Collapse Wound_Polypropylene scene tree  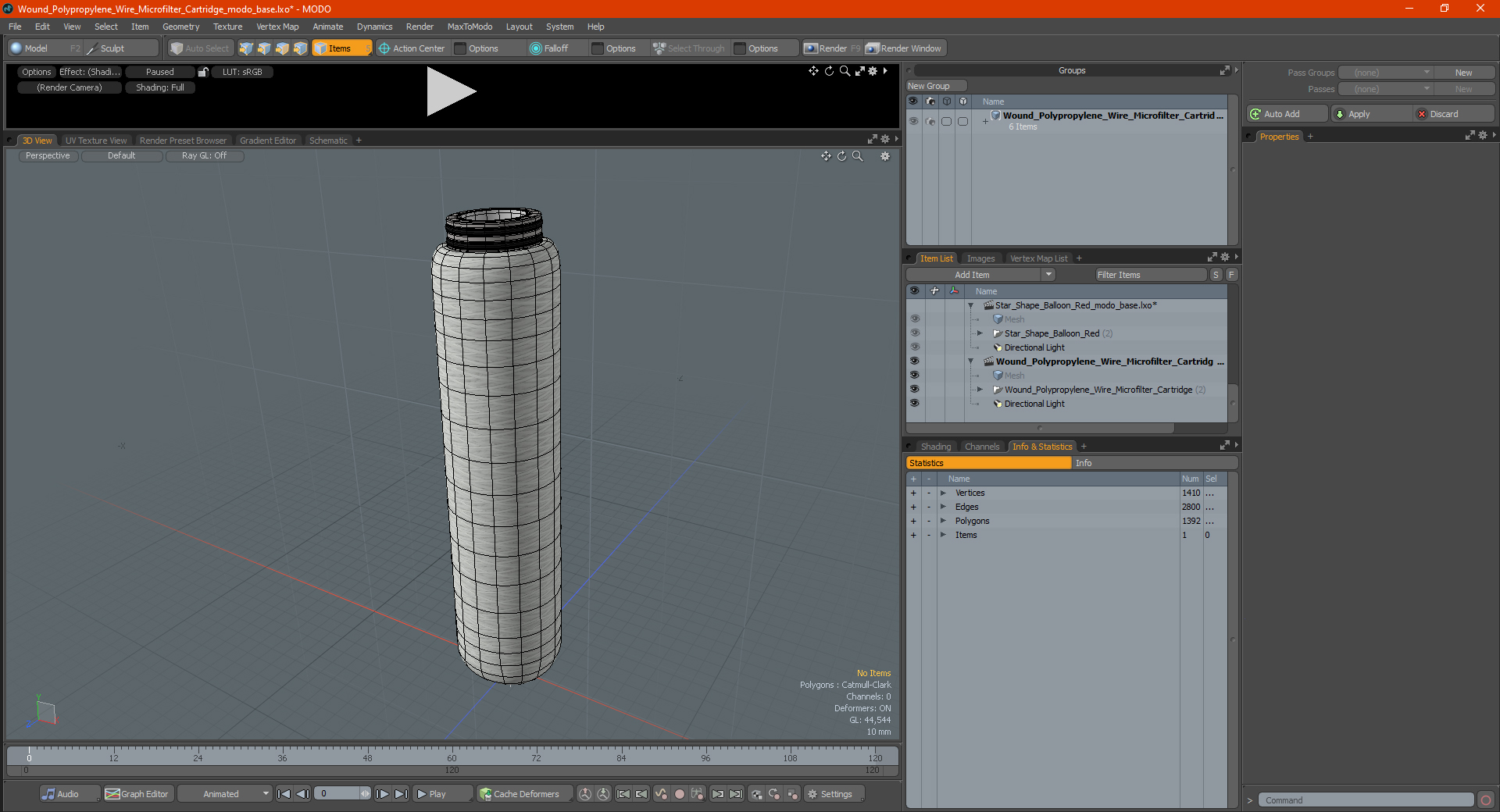pos(971,361)
